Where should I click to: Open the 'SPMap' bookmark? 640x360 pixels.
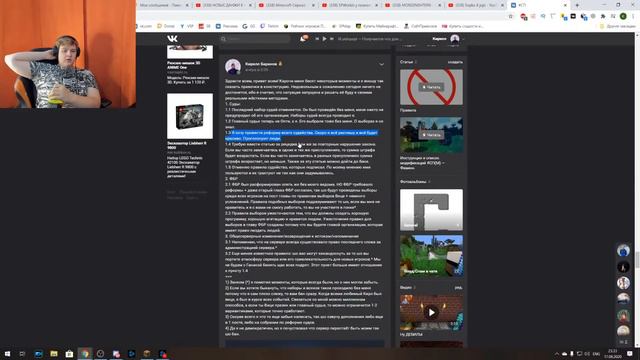pos(342,26)
